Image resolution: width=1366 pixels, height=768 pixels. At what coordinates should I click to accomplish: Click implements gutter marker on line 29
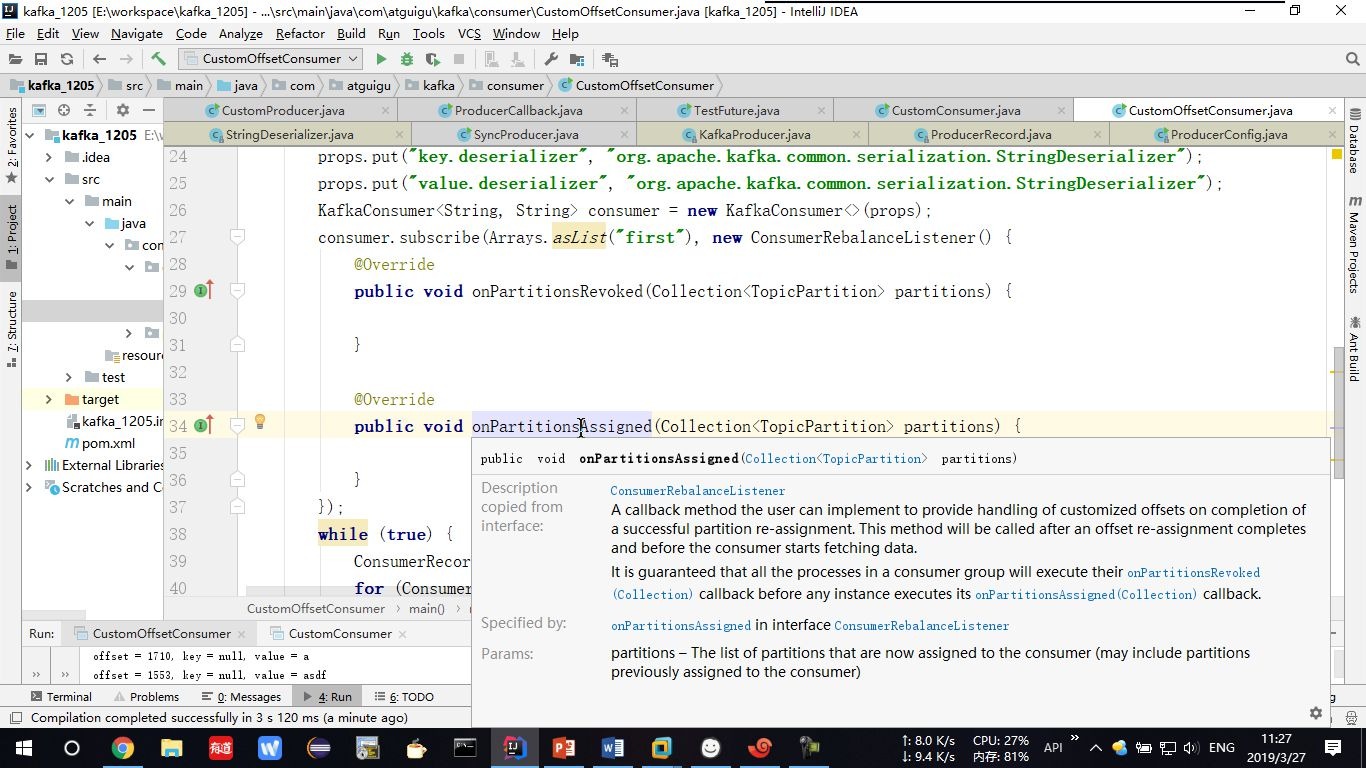click(x=205, y=290)
